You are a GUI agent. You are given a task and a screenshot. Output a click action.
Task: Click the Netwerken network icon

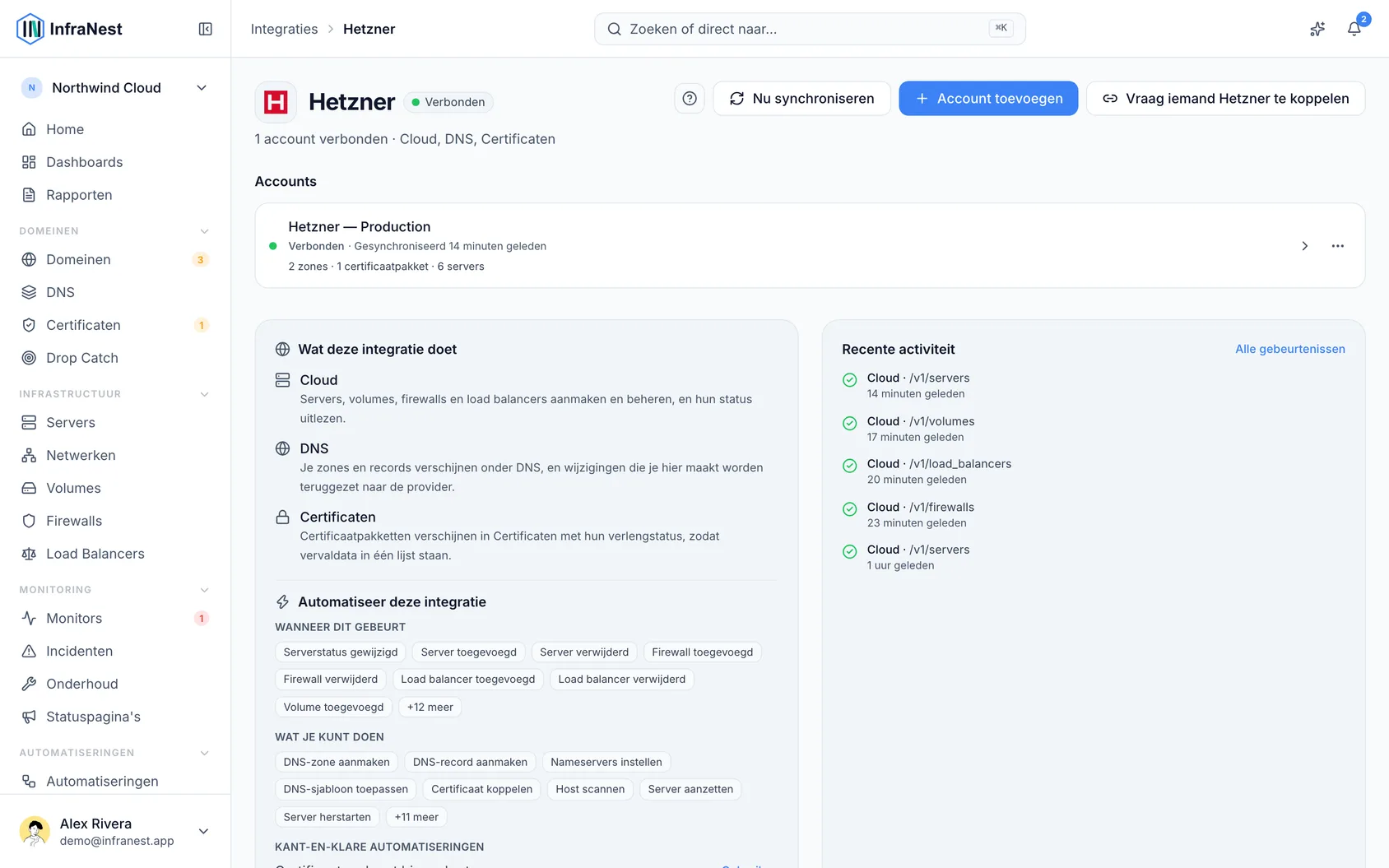pyautogui.click(x=29, y=455)
